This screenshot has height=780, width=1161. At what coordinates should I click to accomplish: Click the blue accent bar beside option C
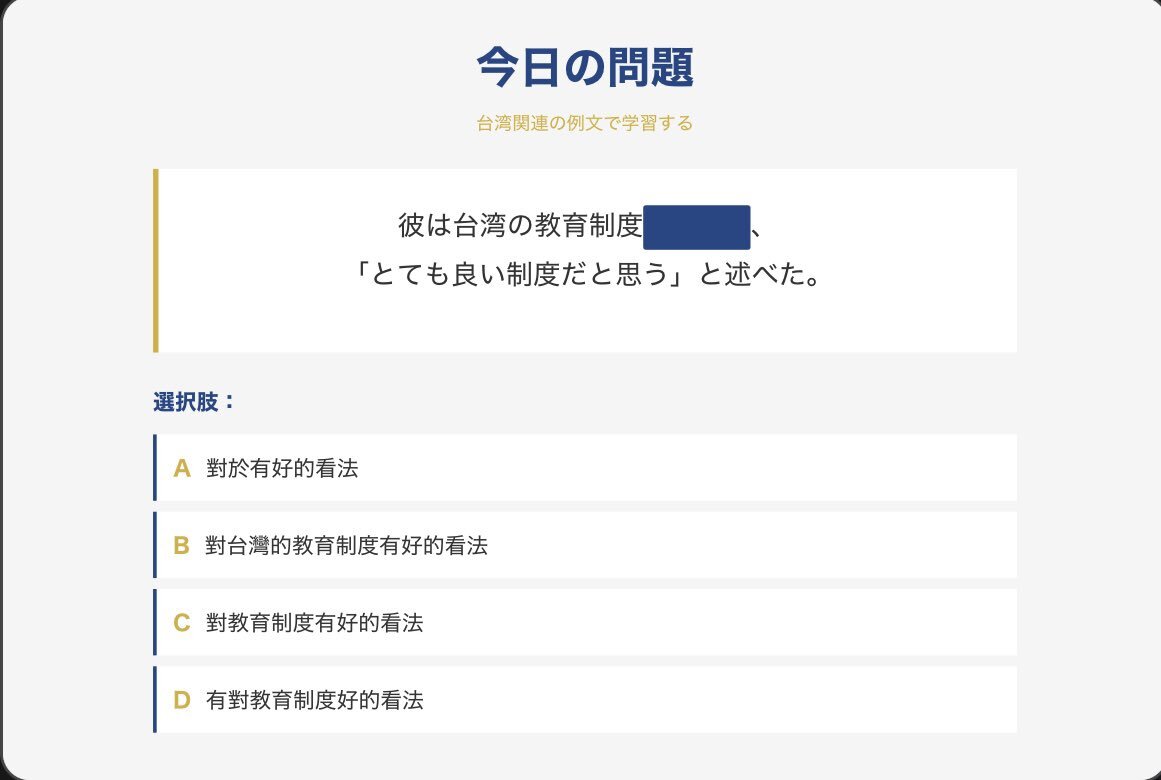coord(155,622)
